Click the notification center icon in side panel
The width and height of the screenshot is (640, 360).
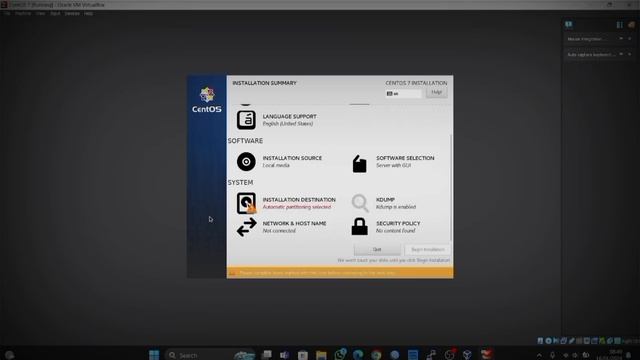click(569, 24)
